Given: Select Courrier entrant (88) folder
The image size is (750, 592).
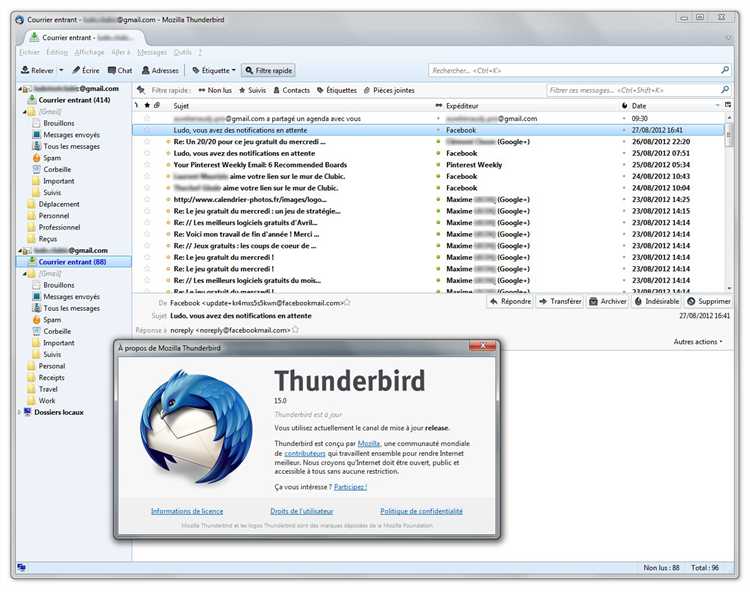Looking at the screenshot, I should (72, 262).
